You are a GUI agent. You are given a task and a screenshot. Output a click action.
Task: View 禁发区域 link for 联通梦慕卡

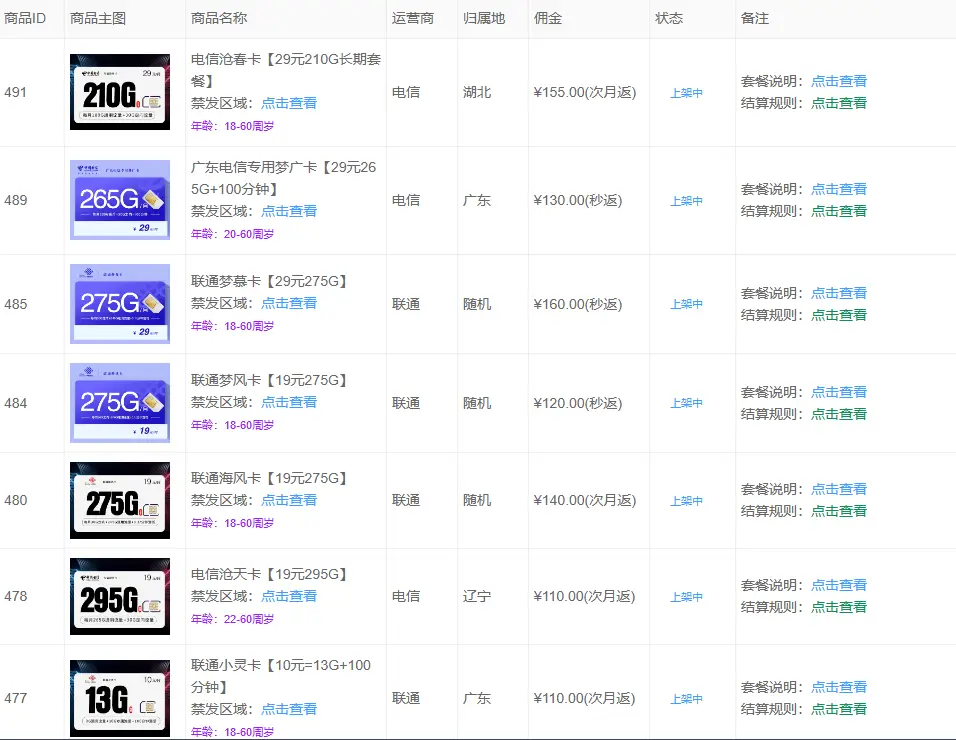[289, 303]
